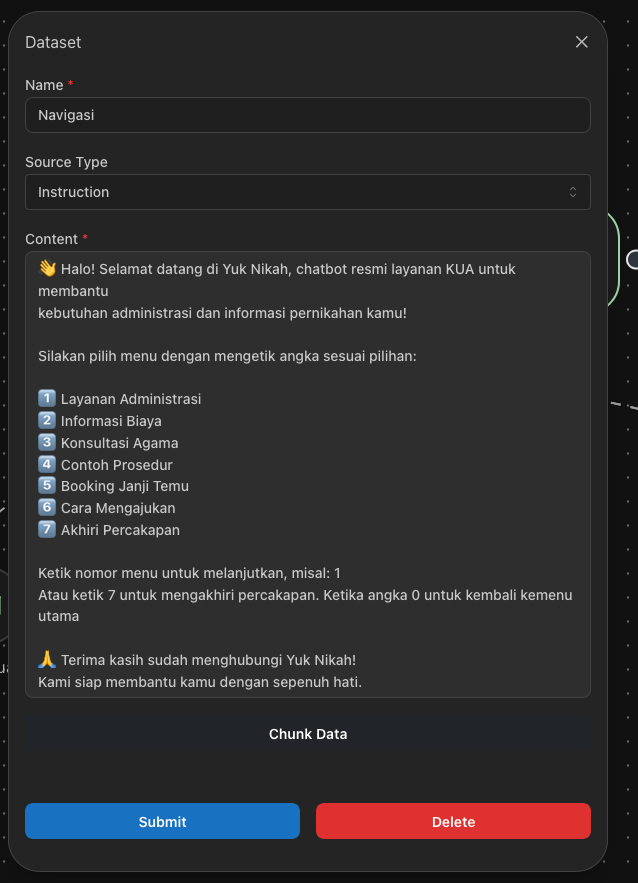Click the number 5 emoji before Booking Janji Temu
This screenshot has width=638, height=883.
pyautogui.click(x=47, y=486)
